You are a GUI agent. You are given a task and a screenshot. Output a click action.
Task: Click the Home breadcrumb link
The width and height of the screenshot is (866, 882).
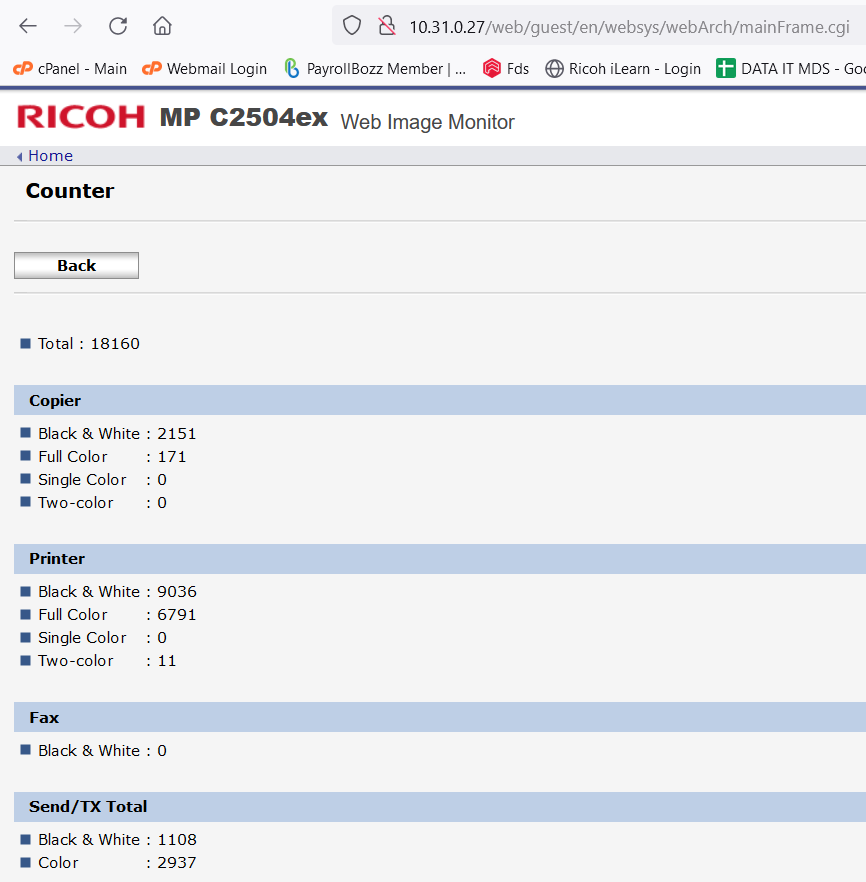point(50,156)
